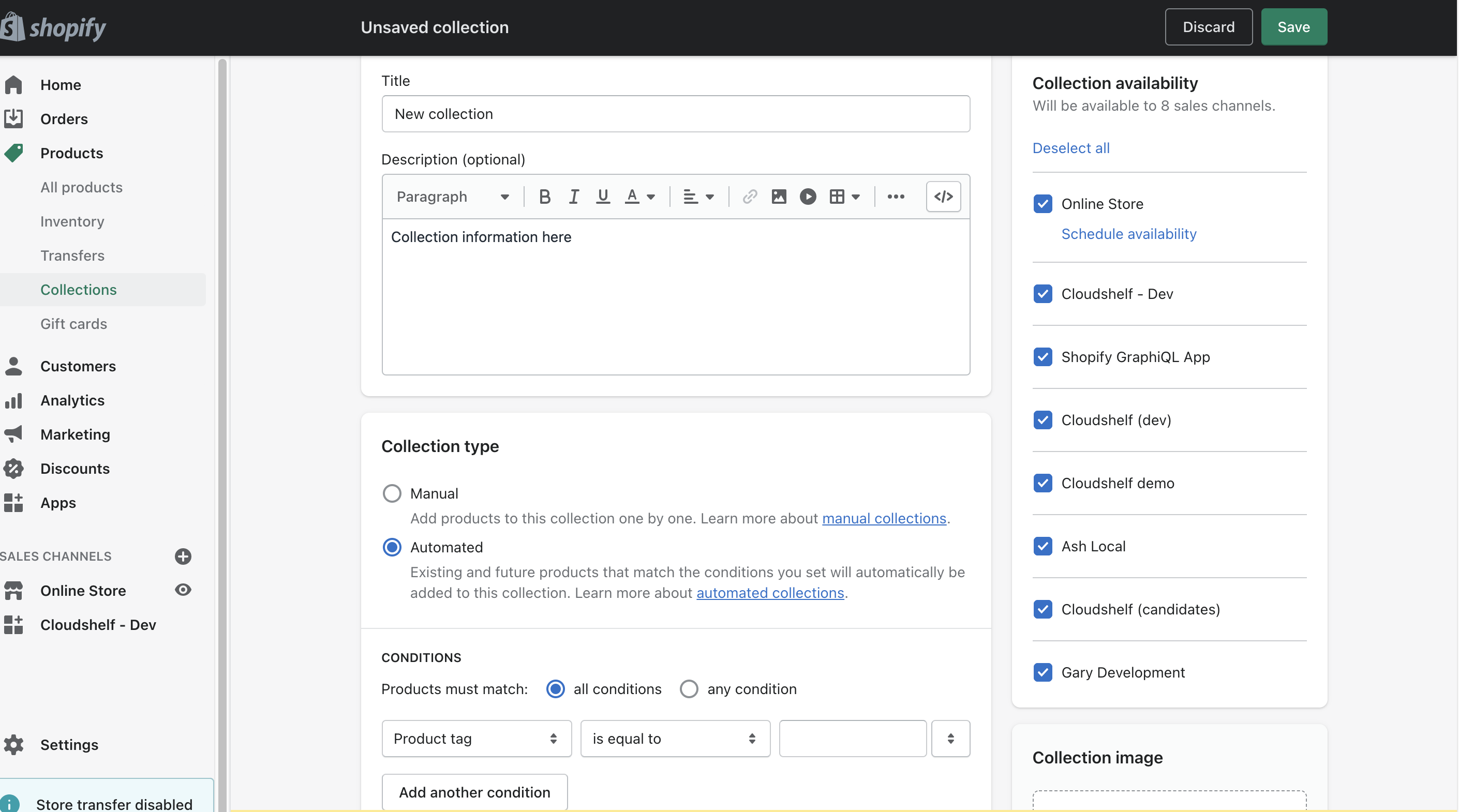Click the Apps grid icon

pos(13,503)
